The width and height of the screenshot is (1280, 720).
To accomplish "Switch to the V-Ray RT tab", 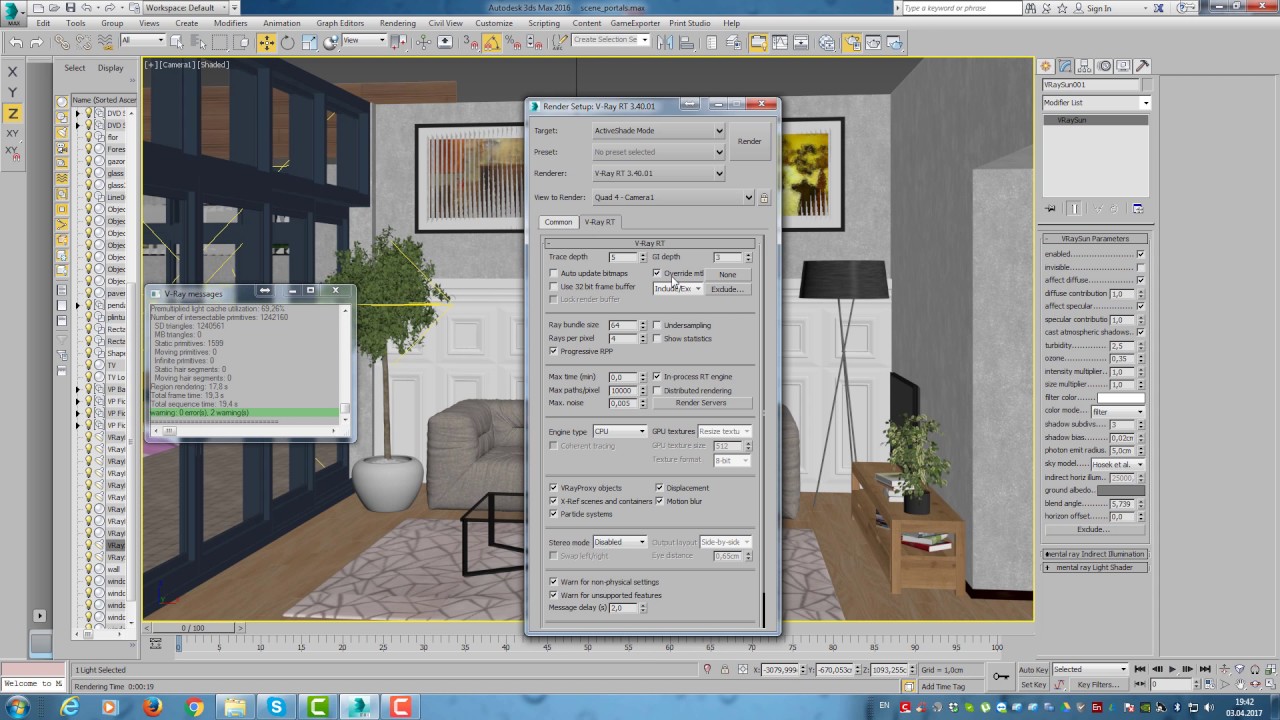I will 600,222.
